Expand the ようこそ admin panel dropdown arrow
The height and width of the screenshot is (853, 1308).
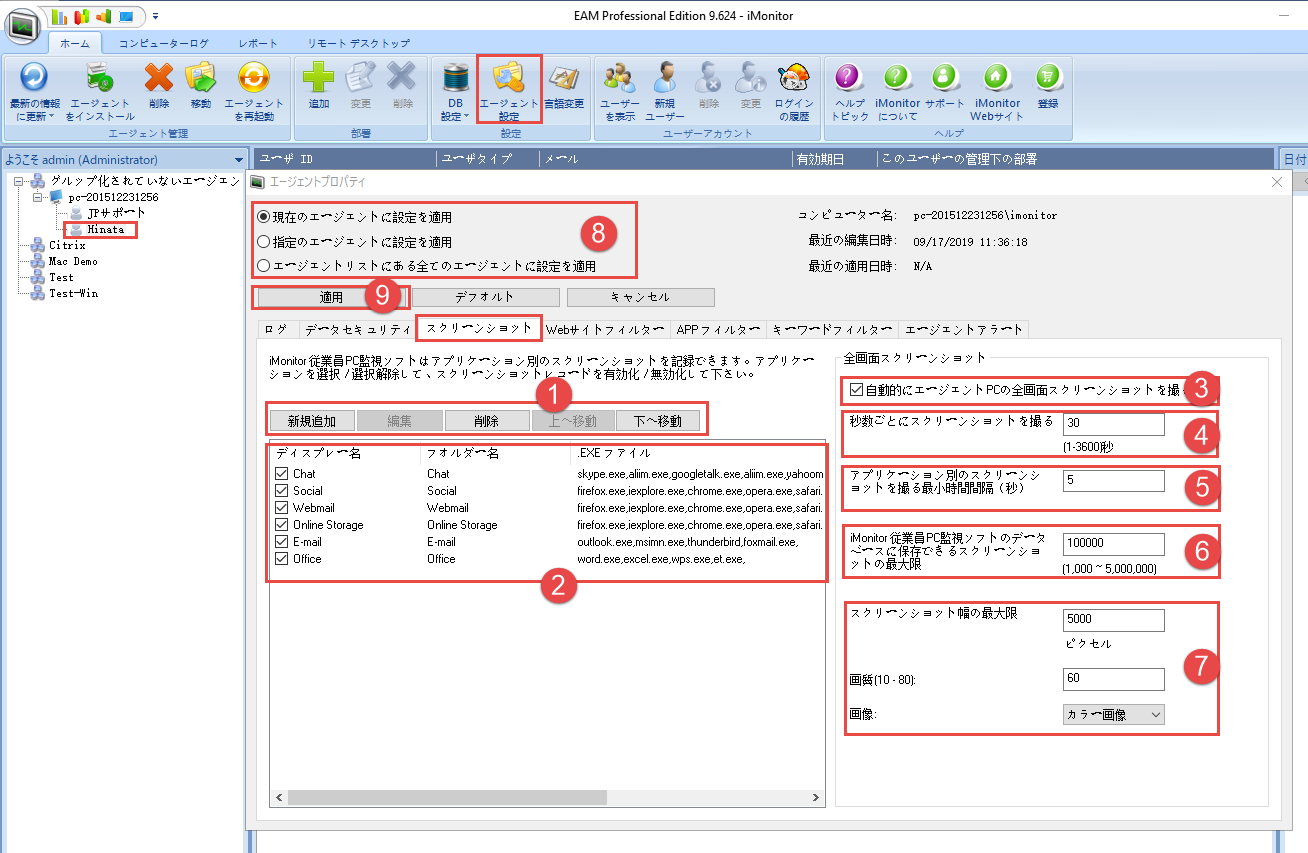click(x=238, y=160)
